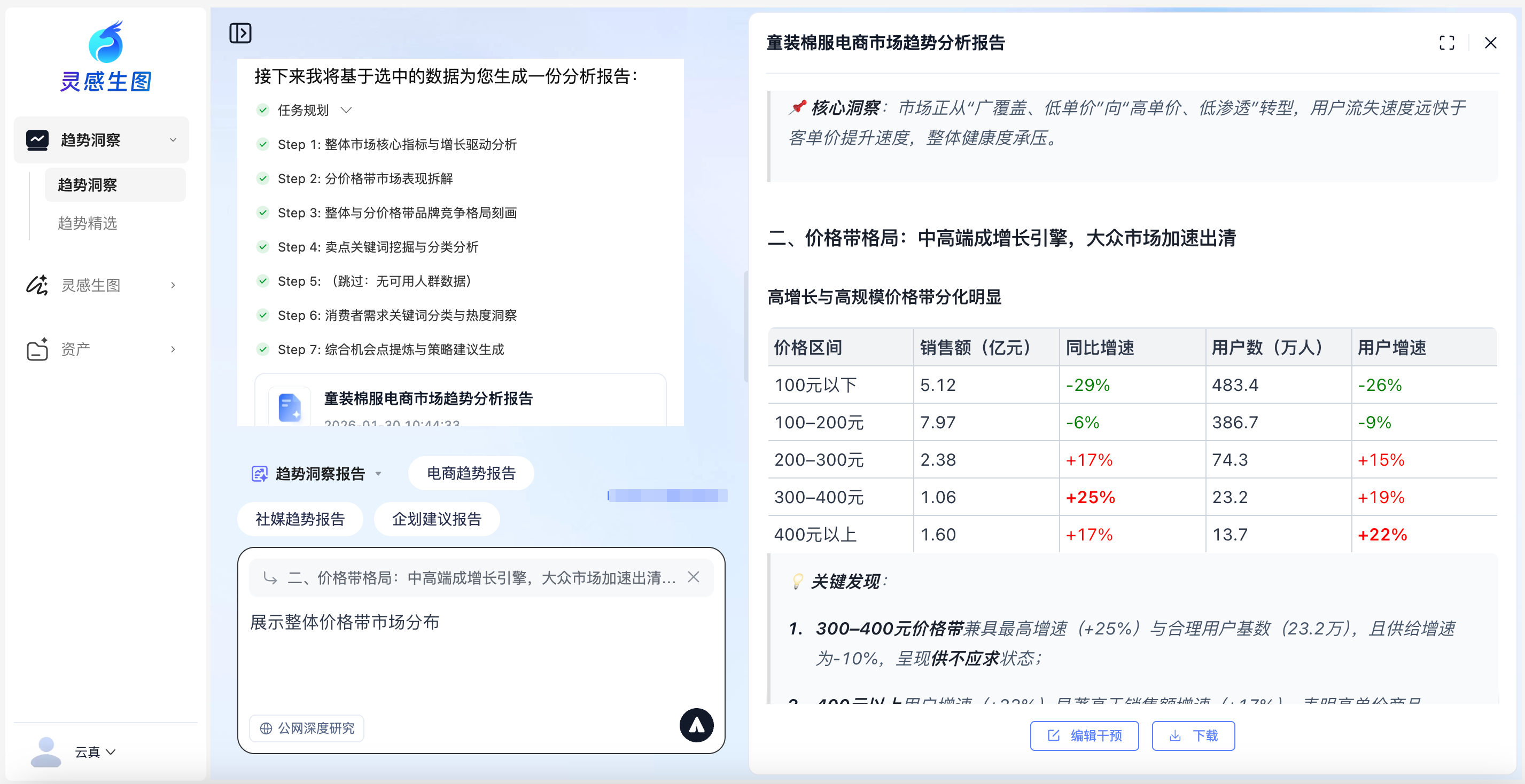Select 趋势精选 in the sidebar

point(88,223)
